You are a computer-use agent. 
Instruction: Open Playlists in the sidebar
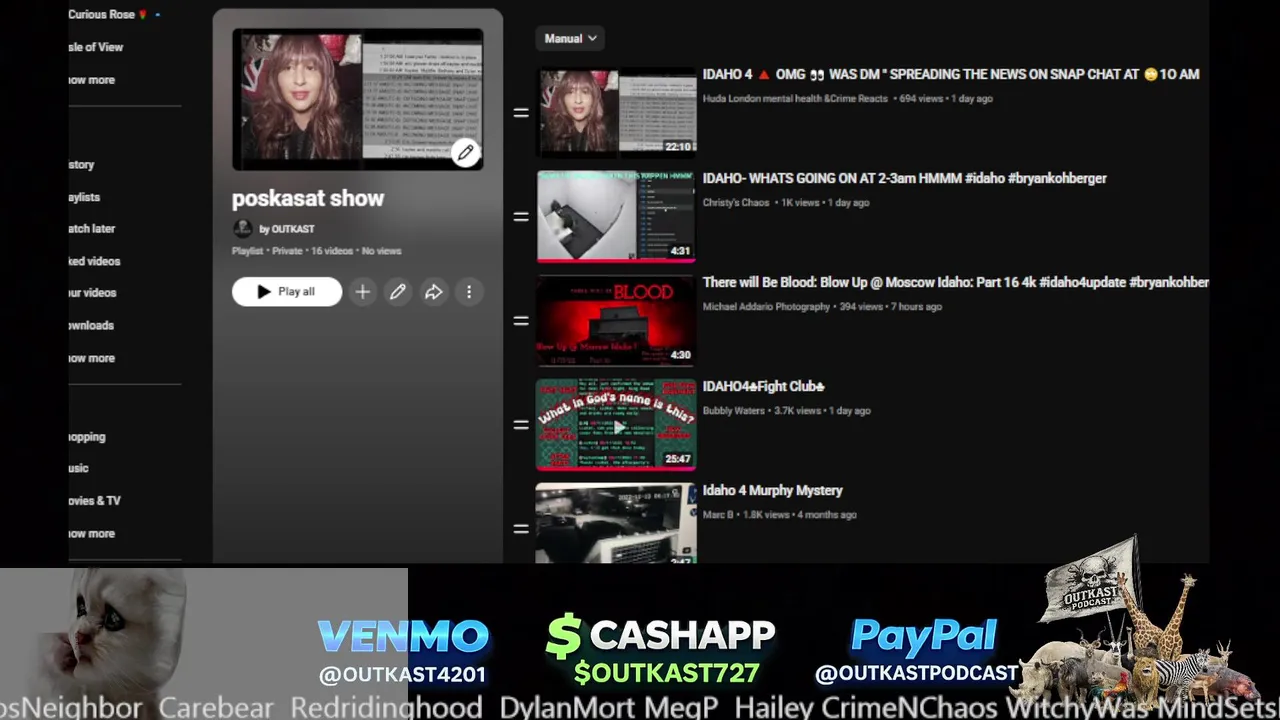coord(85,198)
